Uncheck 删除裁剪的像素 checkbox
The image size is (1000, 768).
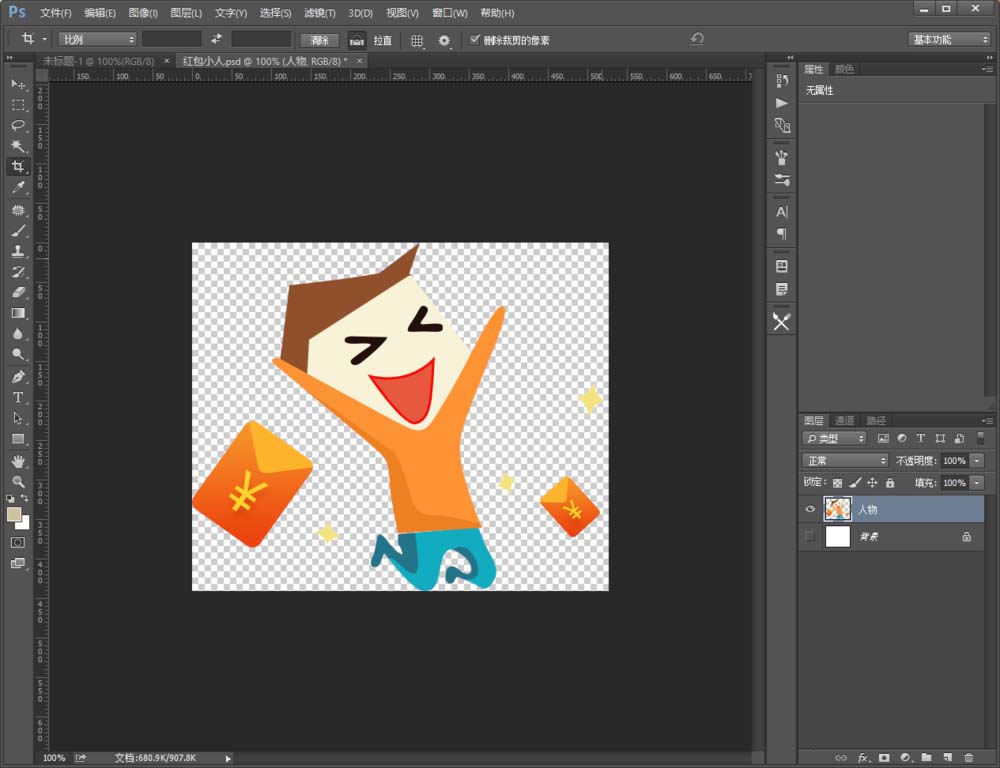[x=475, y=40]
